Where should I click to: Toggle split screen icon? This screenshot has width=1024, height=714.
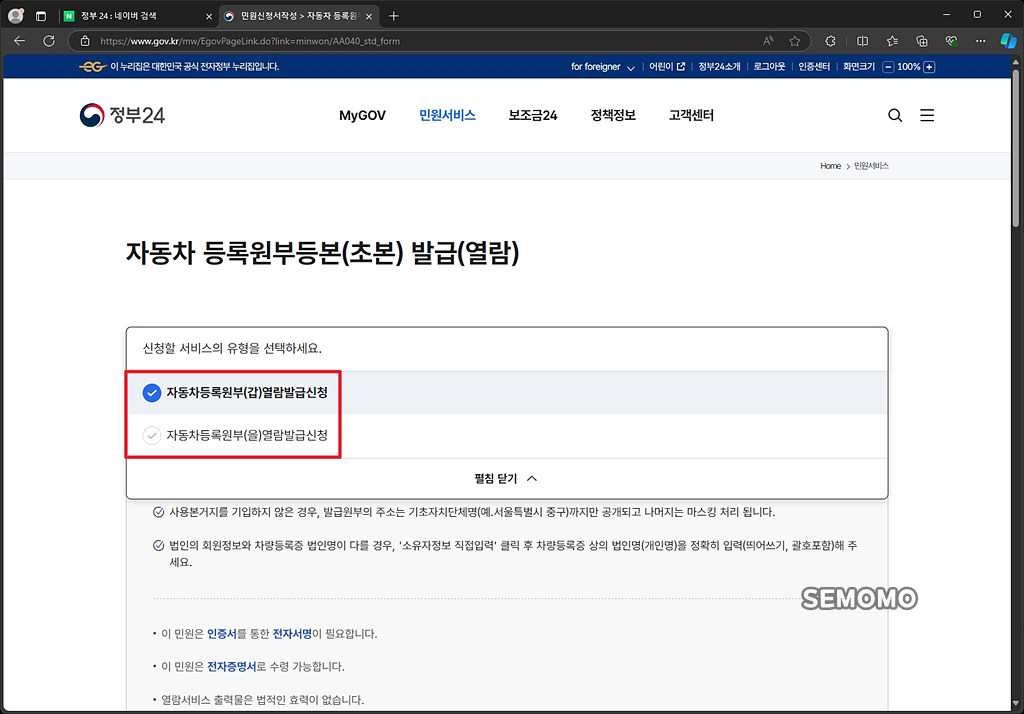(x=863, y=41)
